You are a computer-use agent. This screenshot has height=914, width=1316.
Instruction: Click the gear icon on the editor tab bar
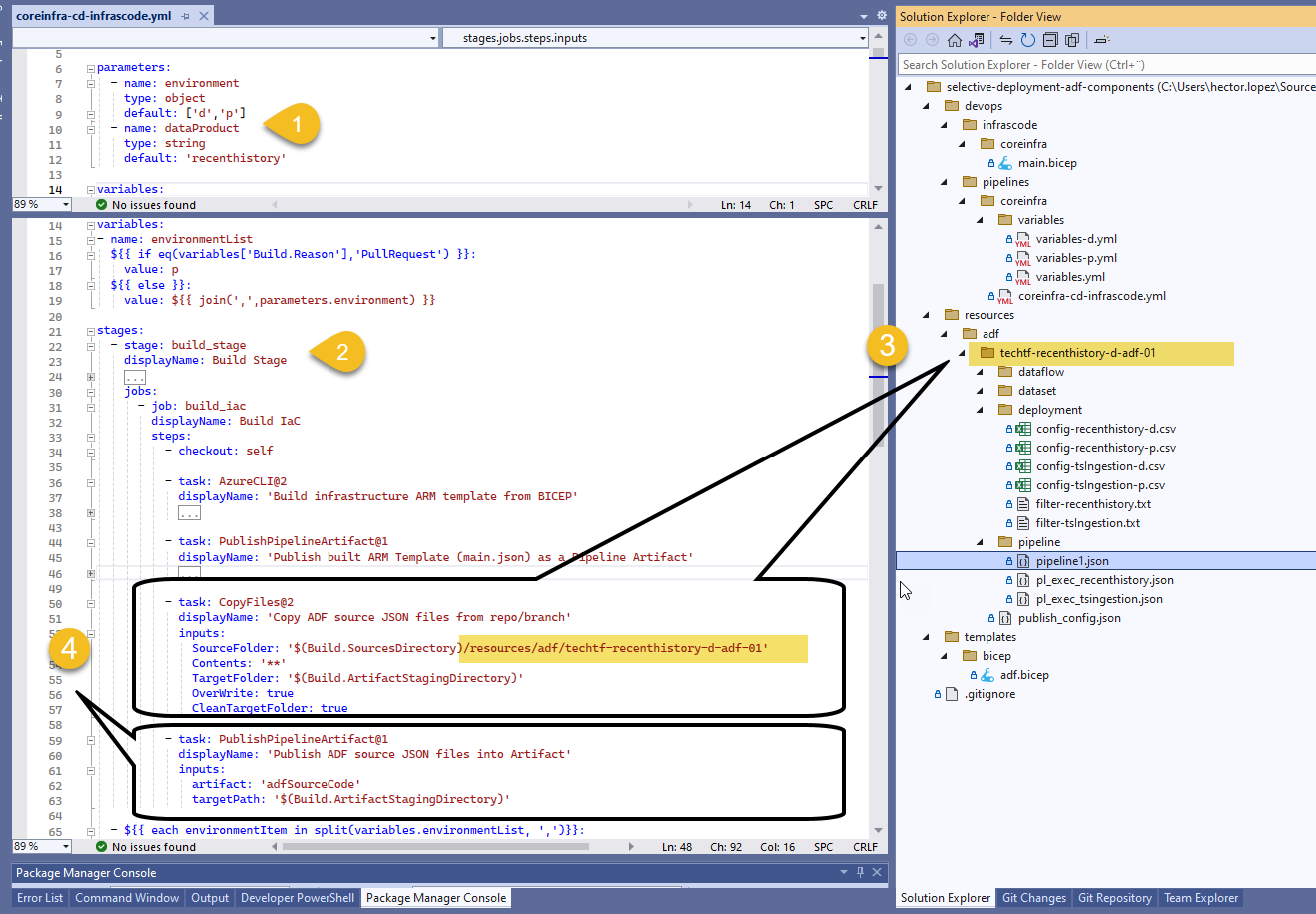[x=880, y=15]
